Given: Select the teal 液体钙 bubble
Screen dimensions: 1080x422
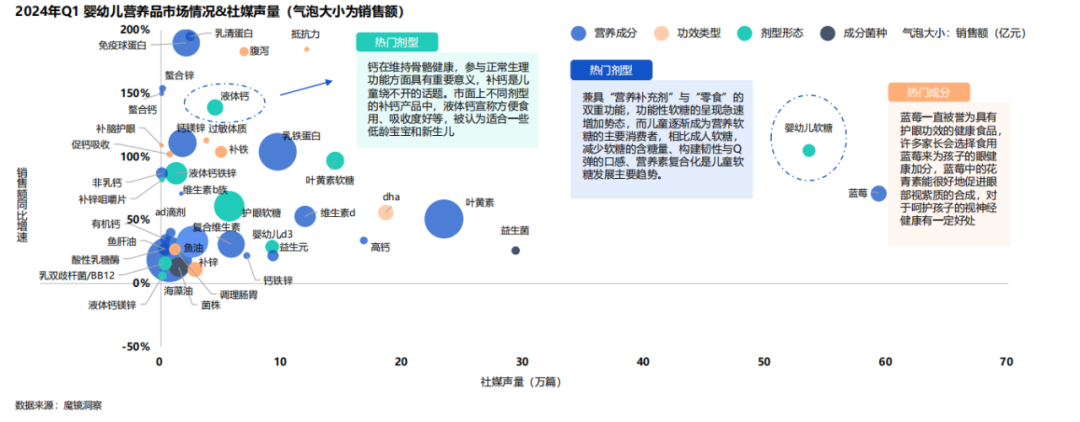Looking at the screenshot, I should (x=215, y=107).
